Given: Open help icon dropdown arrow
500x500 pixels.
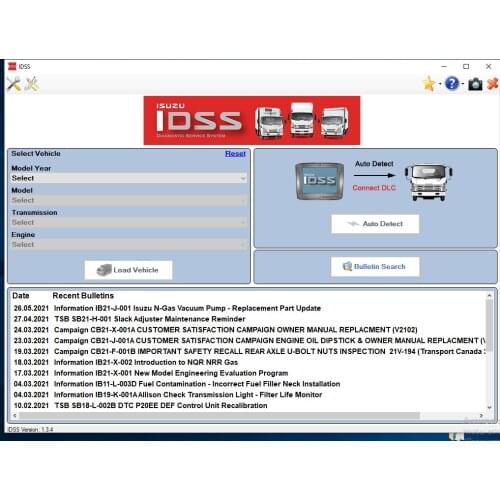Looking at the screenshot, I should [463, 84].
